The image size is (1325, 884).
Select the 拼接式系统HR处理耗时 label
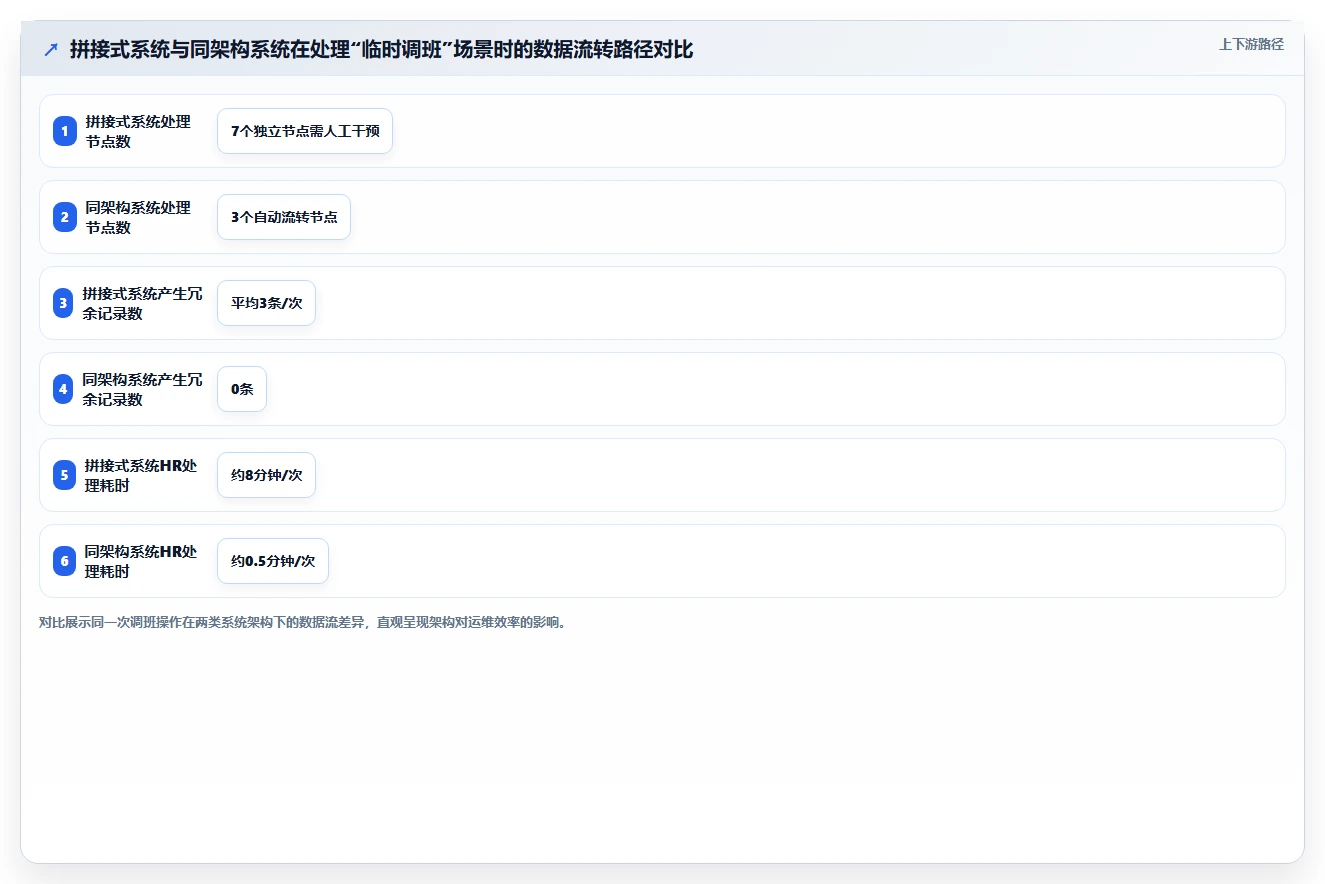click(x=141, y=475)
